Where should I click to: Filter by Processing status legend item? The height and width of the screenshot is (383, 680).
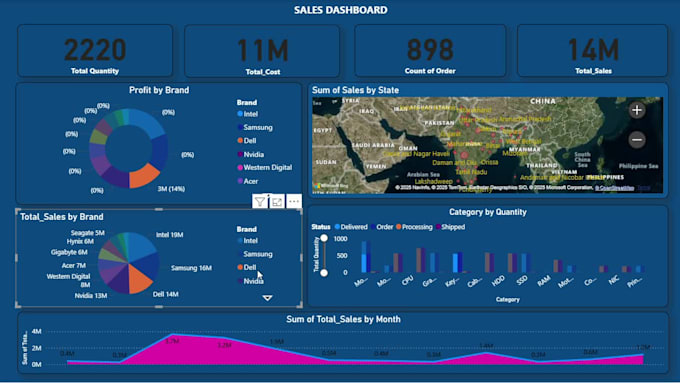click(414, 227)
